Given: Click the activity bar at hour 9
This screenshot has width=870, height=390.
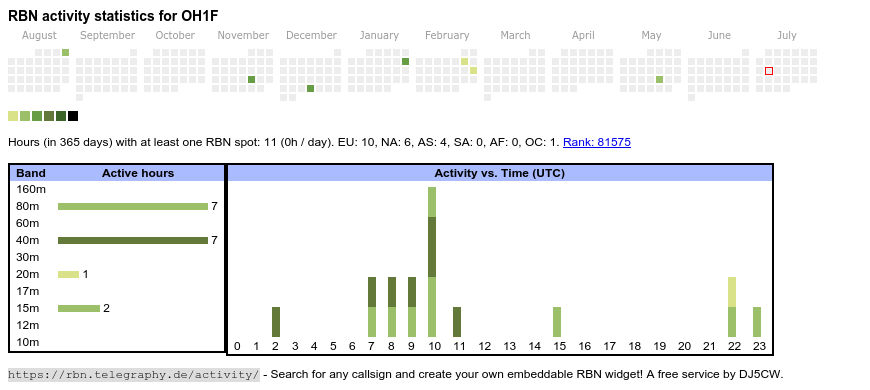Looking at the screenshot, I should click(412, 307).
